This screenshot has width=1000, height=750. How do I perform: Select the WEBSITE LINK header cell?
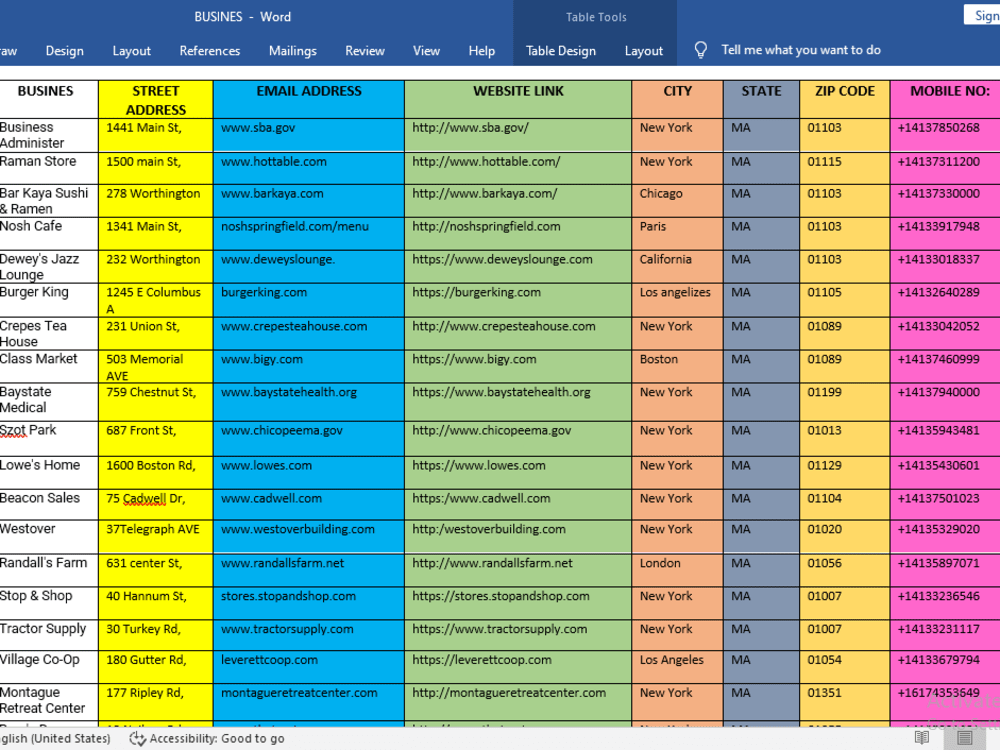tap(518, 99)
